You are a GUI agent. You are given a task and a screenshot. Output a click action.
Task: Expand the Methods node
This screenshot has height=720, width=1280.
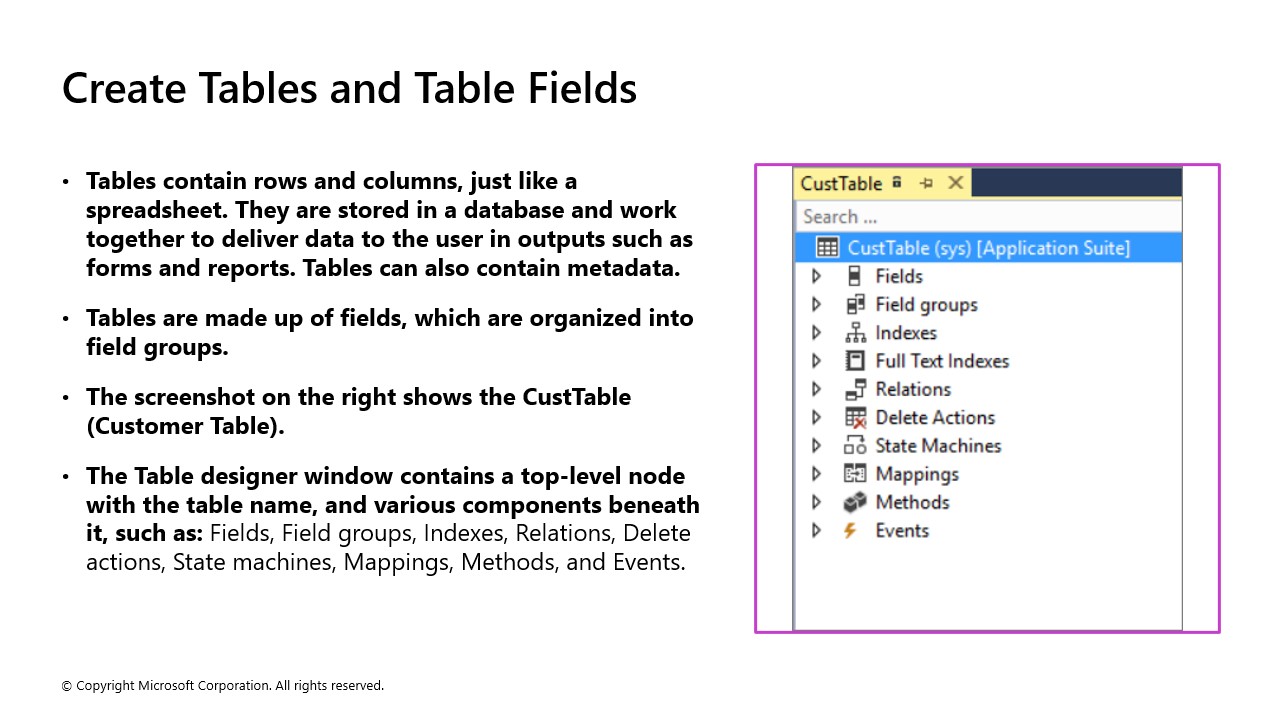[817, 502]
